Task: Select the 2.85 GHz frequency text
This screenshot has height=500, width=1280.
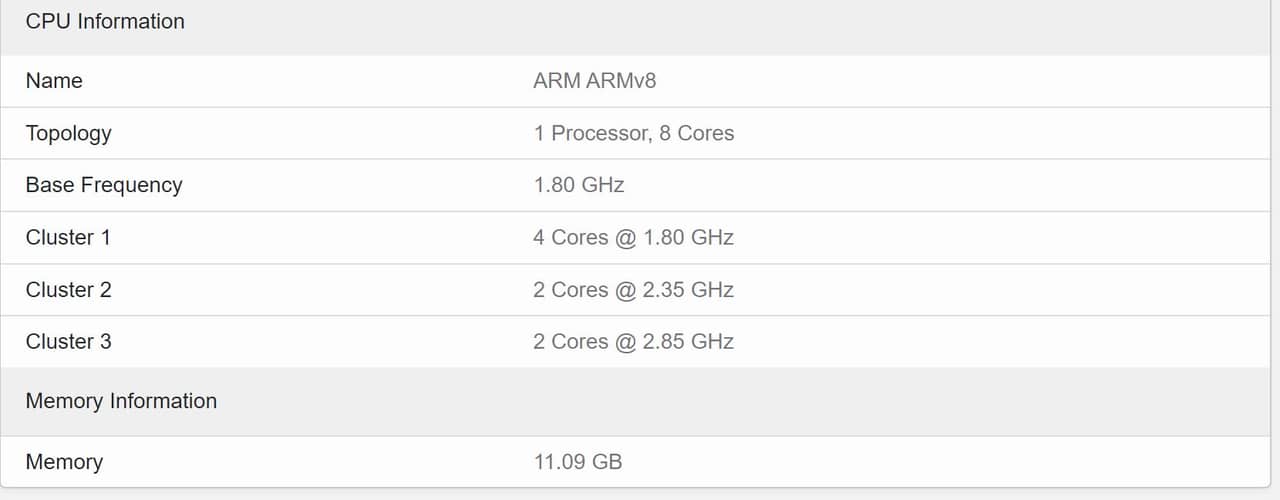Action: point(690,341)
